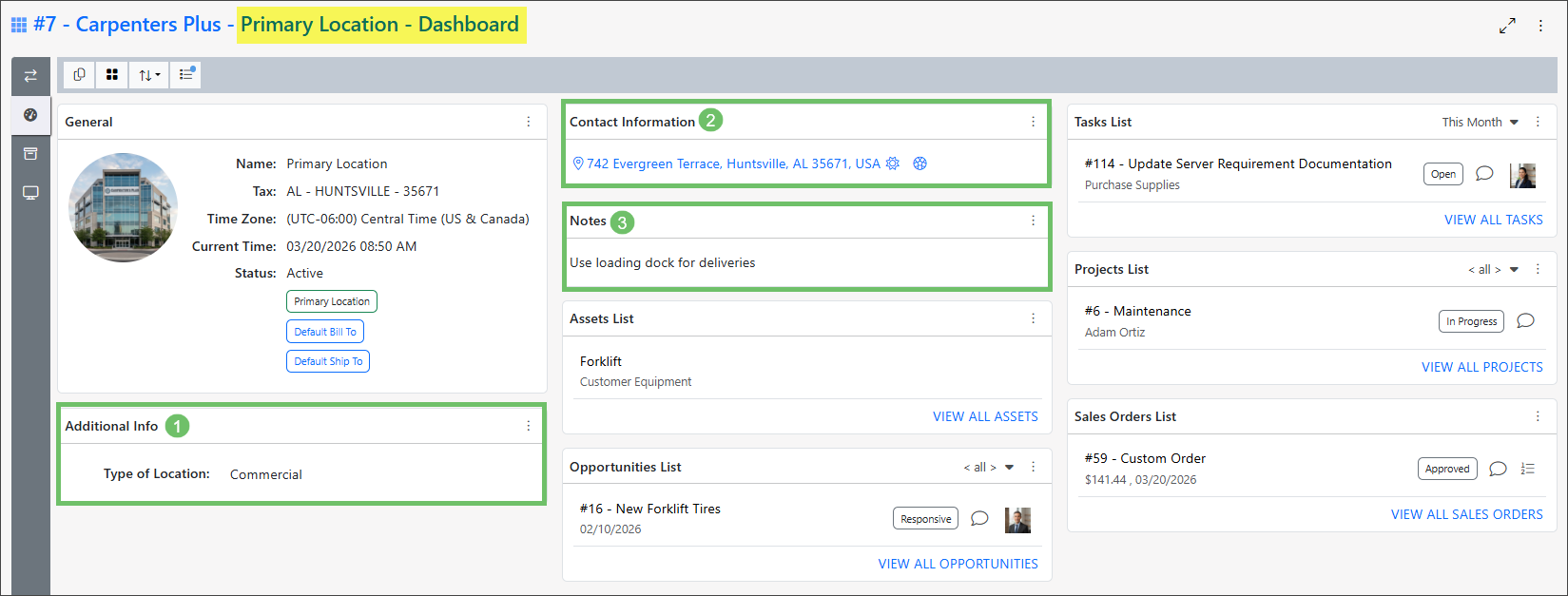Open the Notes panel options menu
Viewport: 1568px width, 596px height.
click(x=1033, y=221)
